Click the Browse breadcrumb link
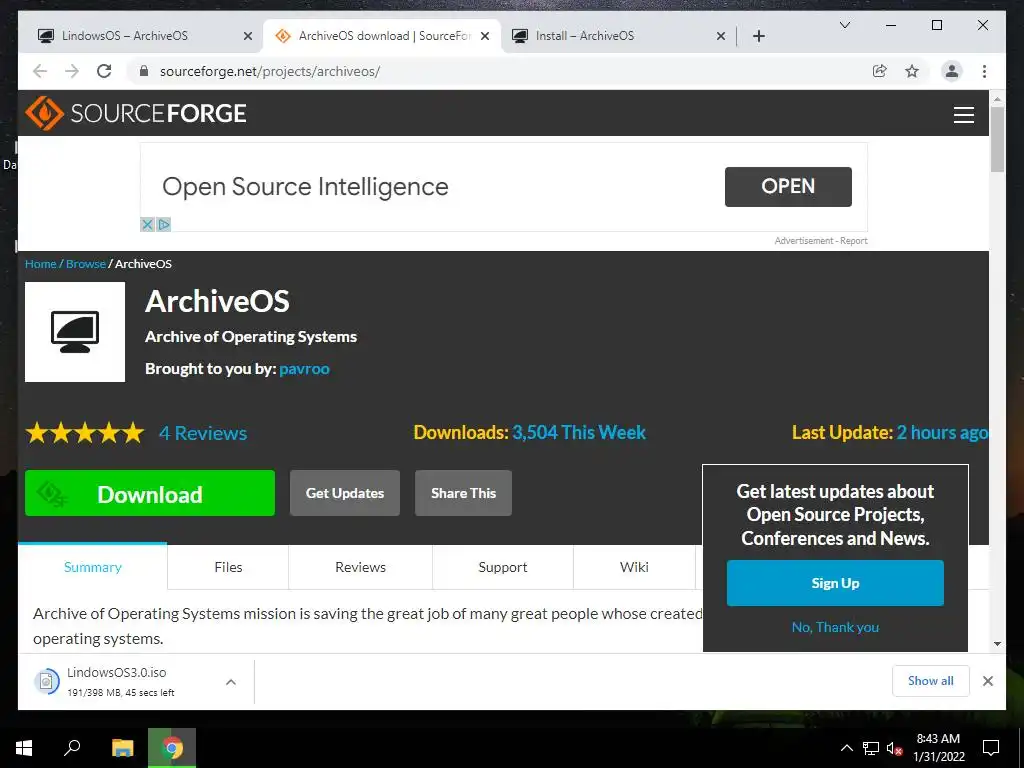1024x768 pixels. click(x=86, y=264)
